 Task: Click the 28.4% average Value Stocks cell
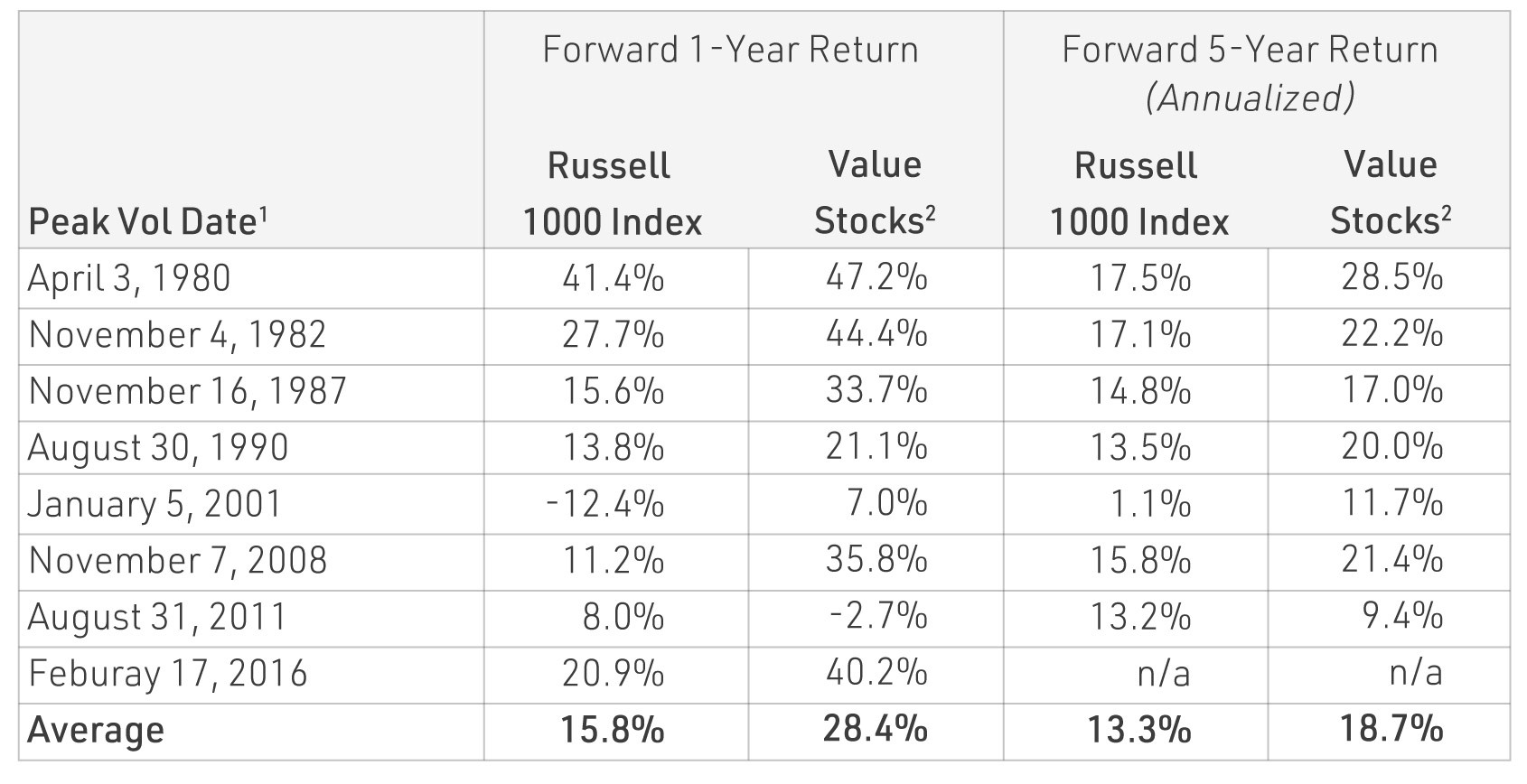coord(876,730)
